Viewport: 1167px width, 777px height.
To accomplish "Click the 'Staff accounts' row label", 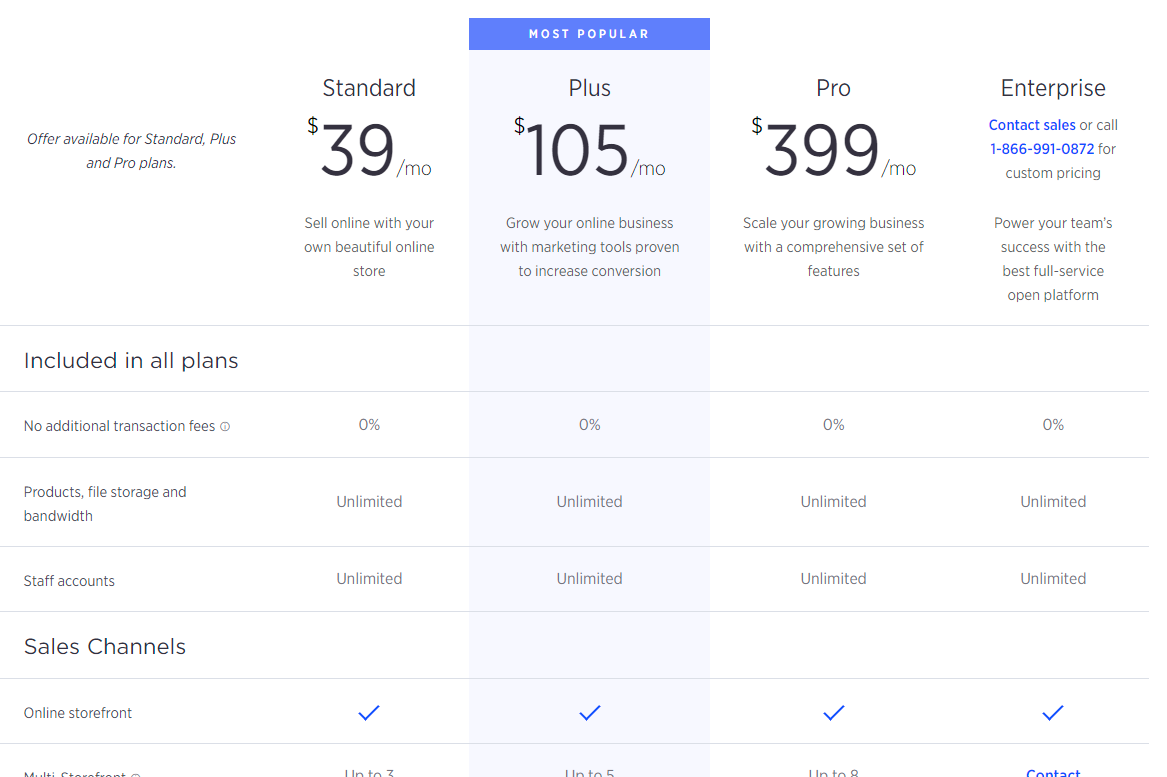I will coord(69,581).
